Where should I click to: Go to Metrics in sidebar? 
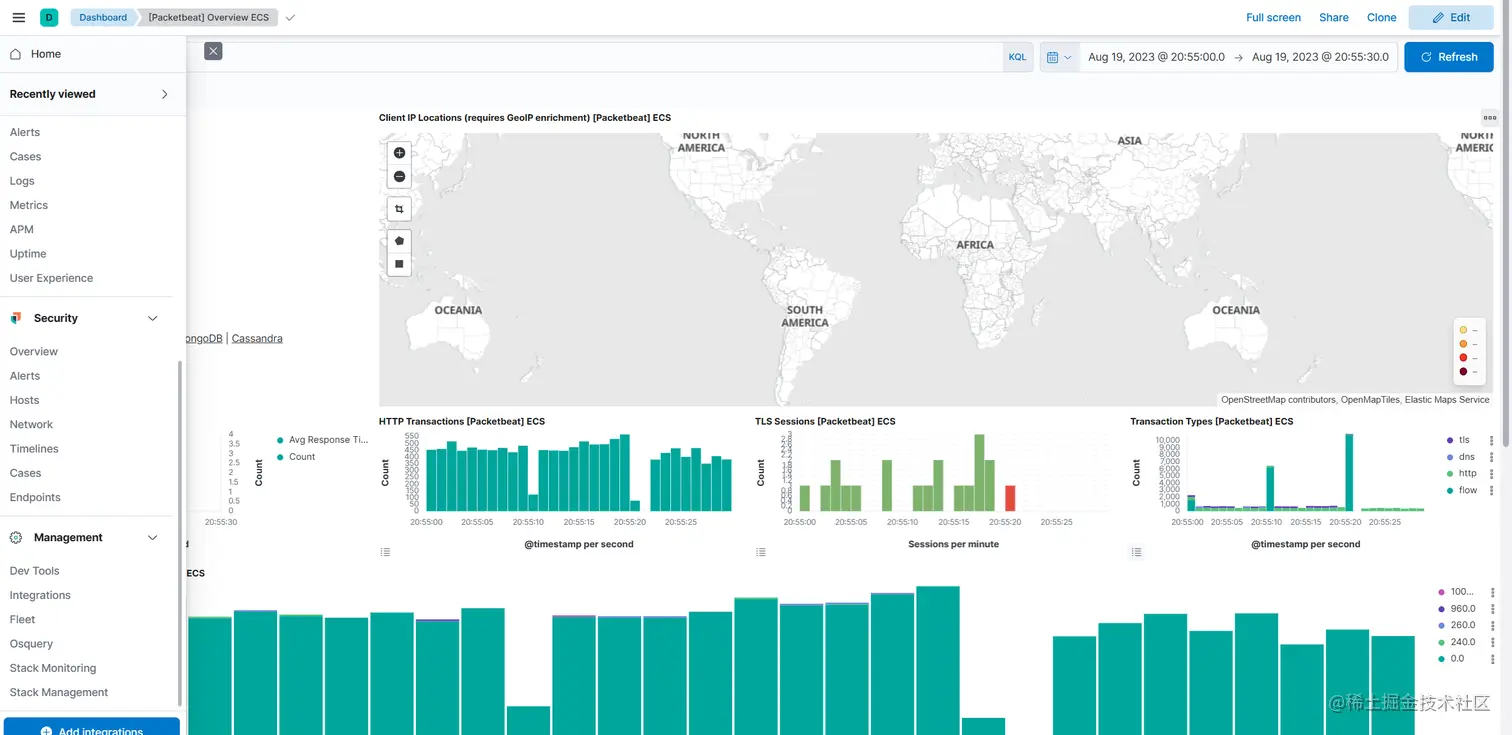tap(29, 205)
